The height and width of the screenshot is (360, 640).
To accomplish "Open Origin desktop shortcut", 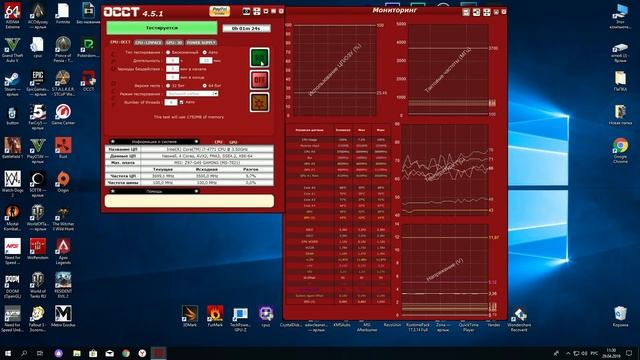I will coord(63,182).
